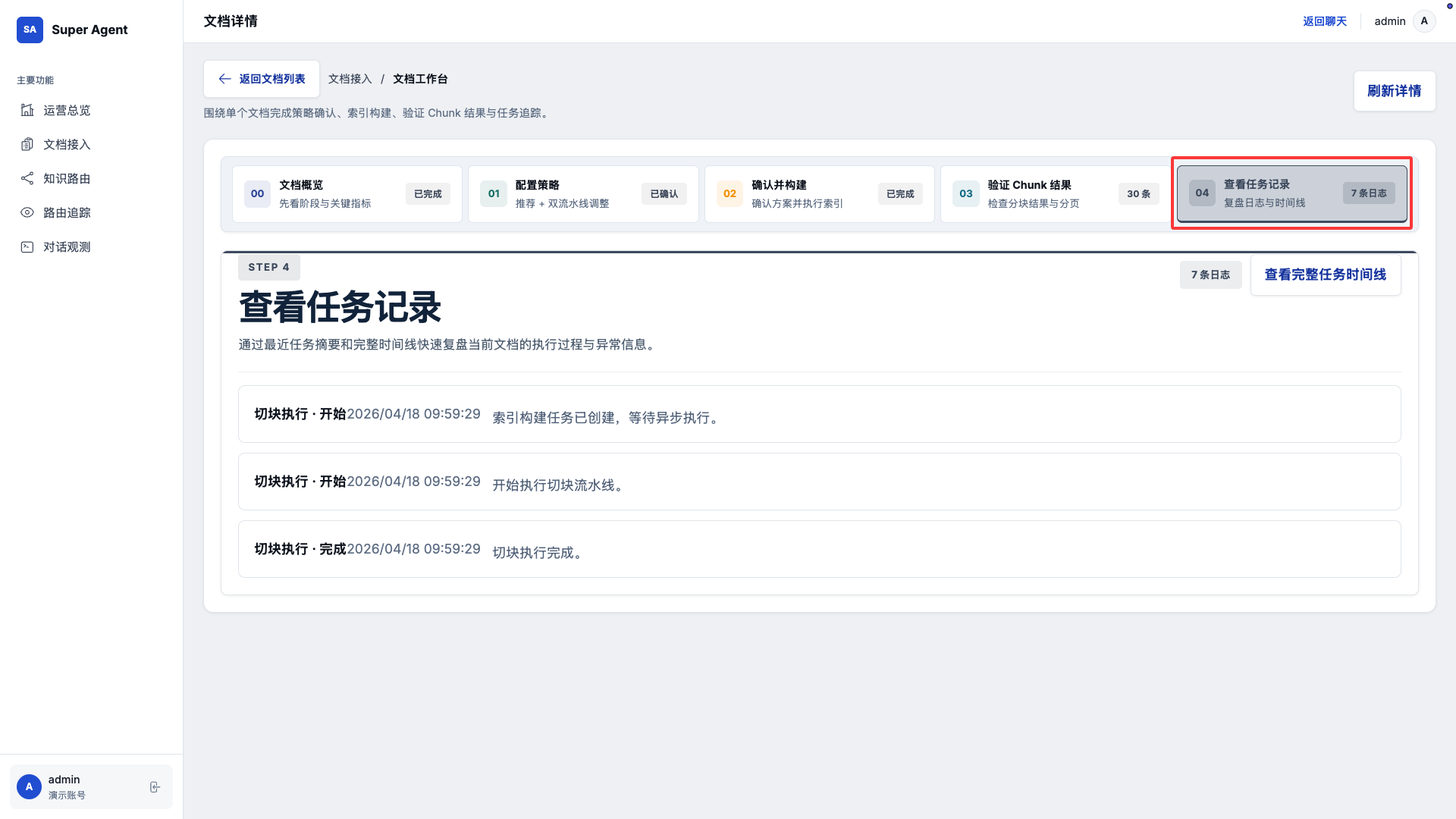Viewport: 1456px width, 819px height.
Task: Click the 文档接入 document icon
Action: tap(27, 144)
